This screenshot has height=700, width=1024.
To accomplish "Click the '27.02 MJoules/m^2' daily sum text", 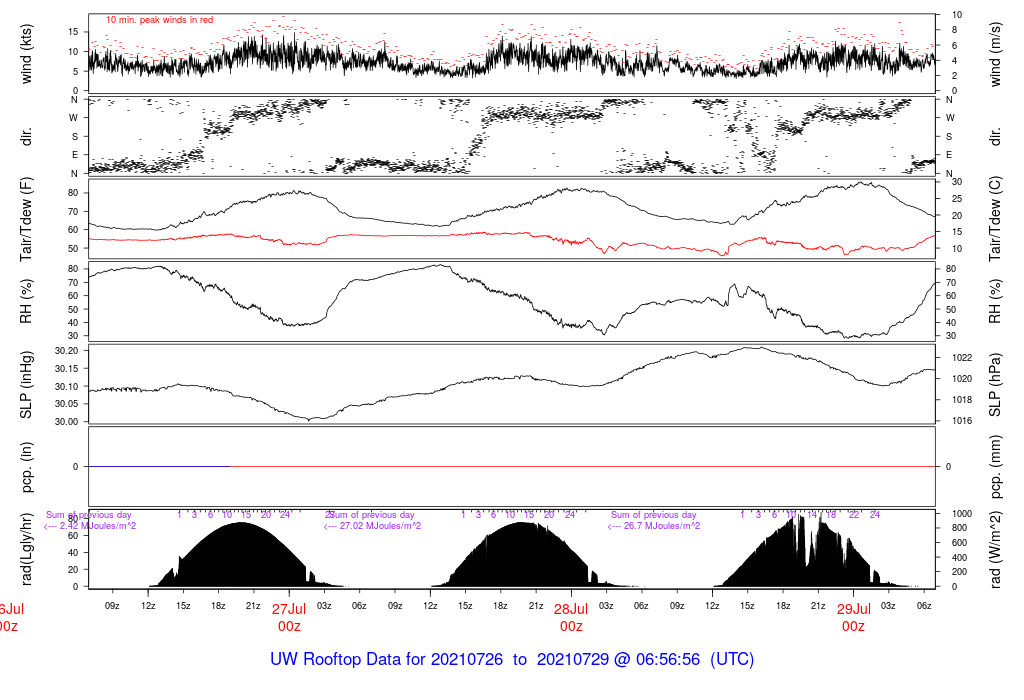I will pos(372,526).
